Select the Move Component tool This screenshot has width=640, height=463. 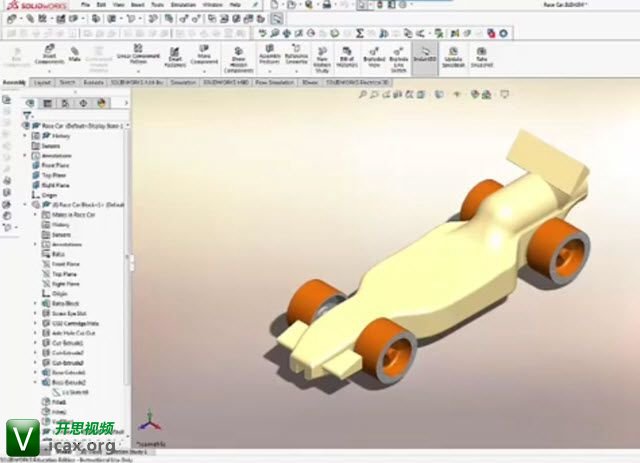[x=204, y=54]
